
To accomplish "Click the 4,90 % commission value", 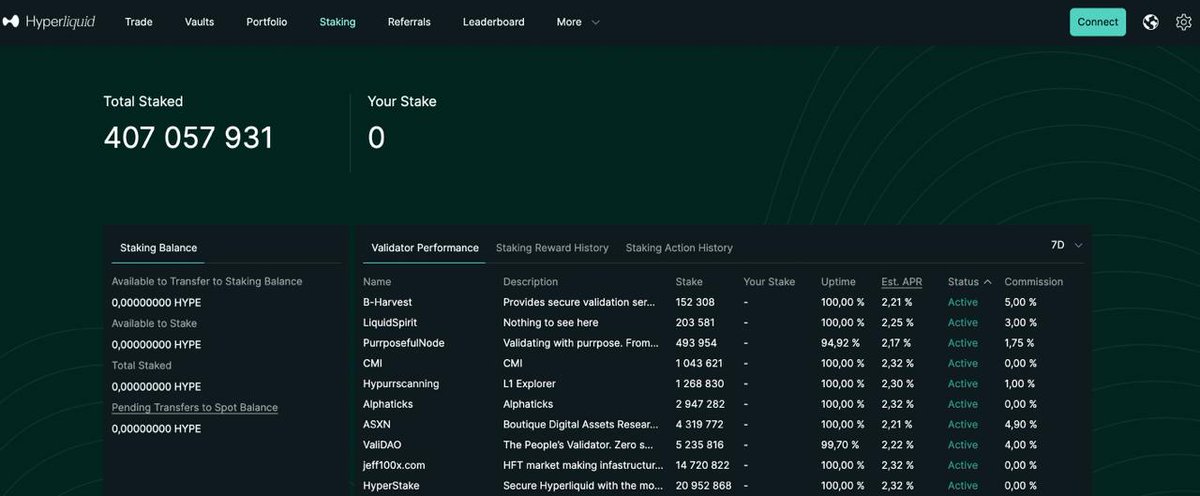I will coord(1020,425).
